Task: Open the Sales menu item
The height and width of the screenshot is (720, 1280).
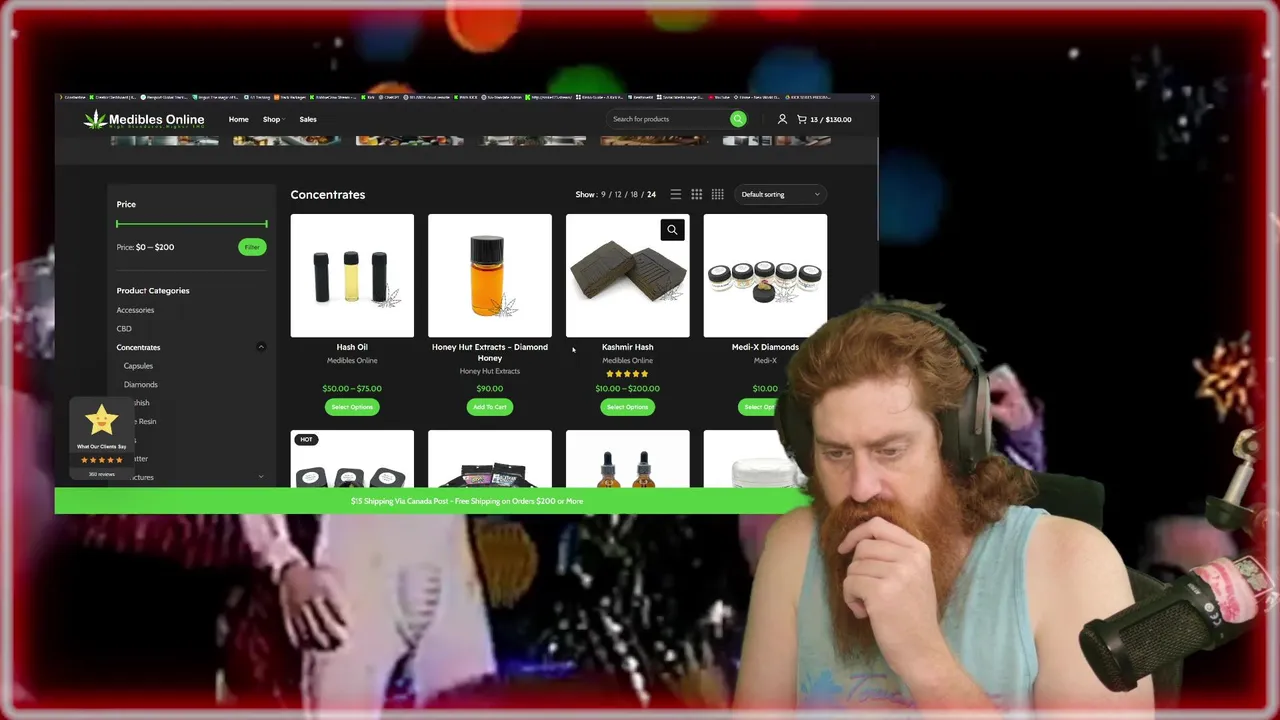Action: click(308, 119)
